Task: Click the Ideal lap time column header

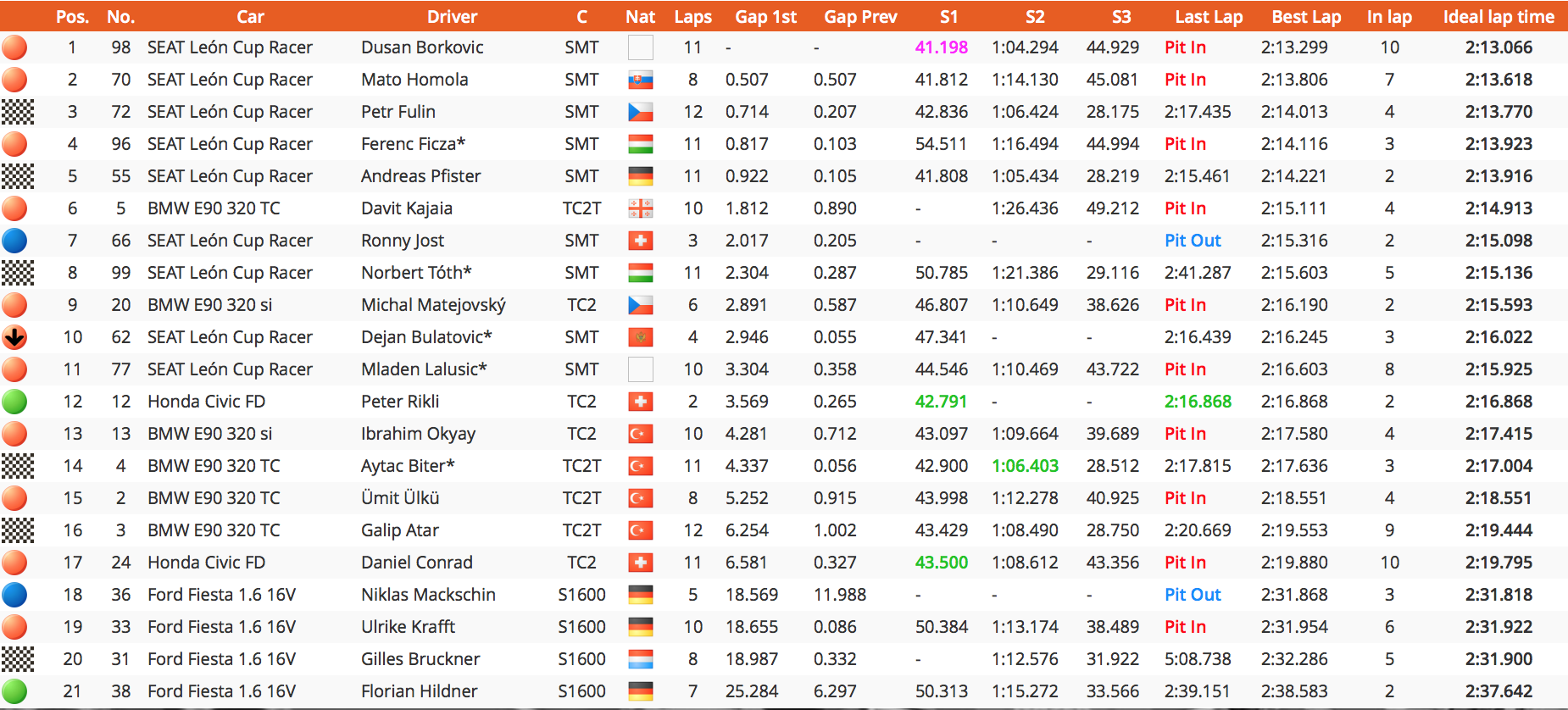Action: tap(1498, 16)
